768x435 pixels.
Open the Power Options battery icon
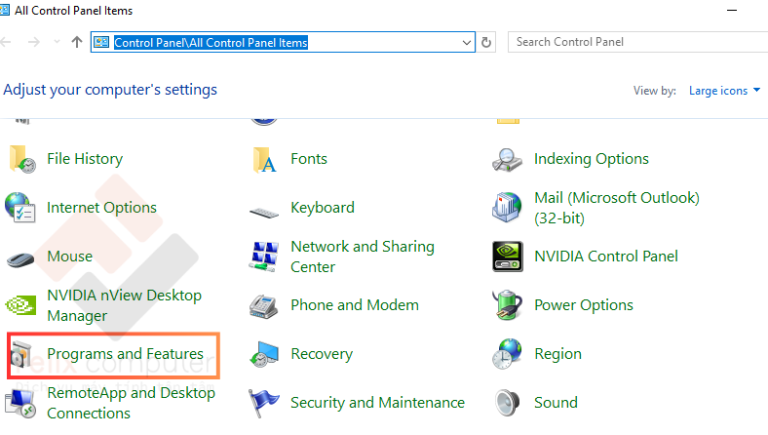pos(507,305)
